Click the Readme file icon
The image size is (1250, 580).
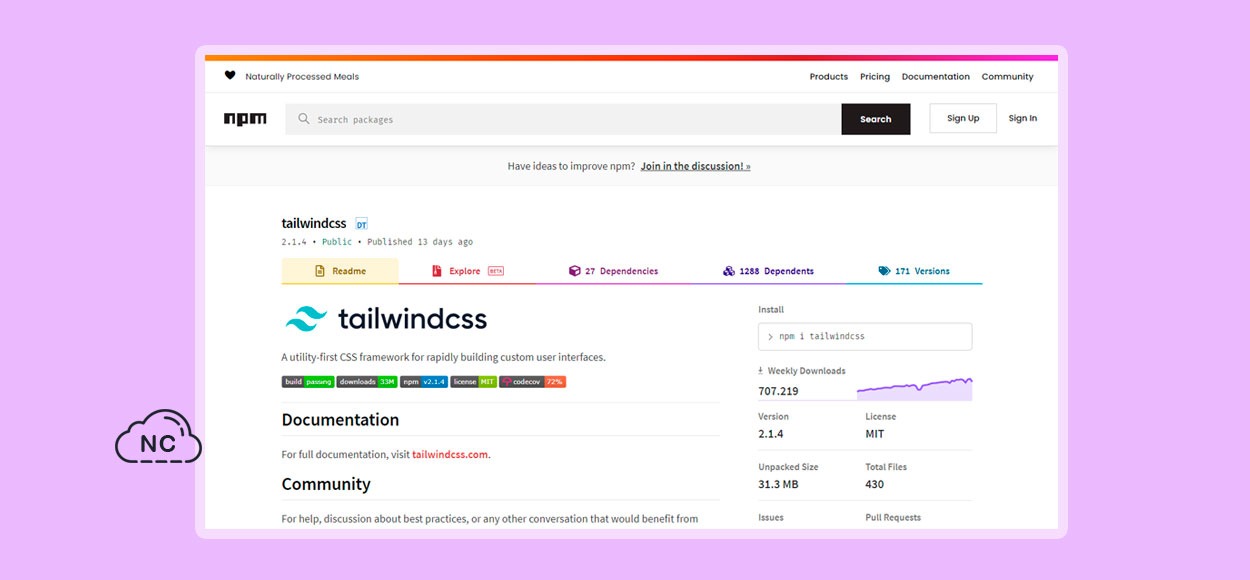[320, 271]
